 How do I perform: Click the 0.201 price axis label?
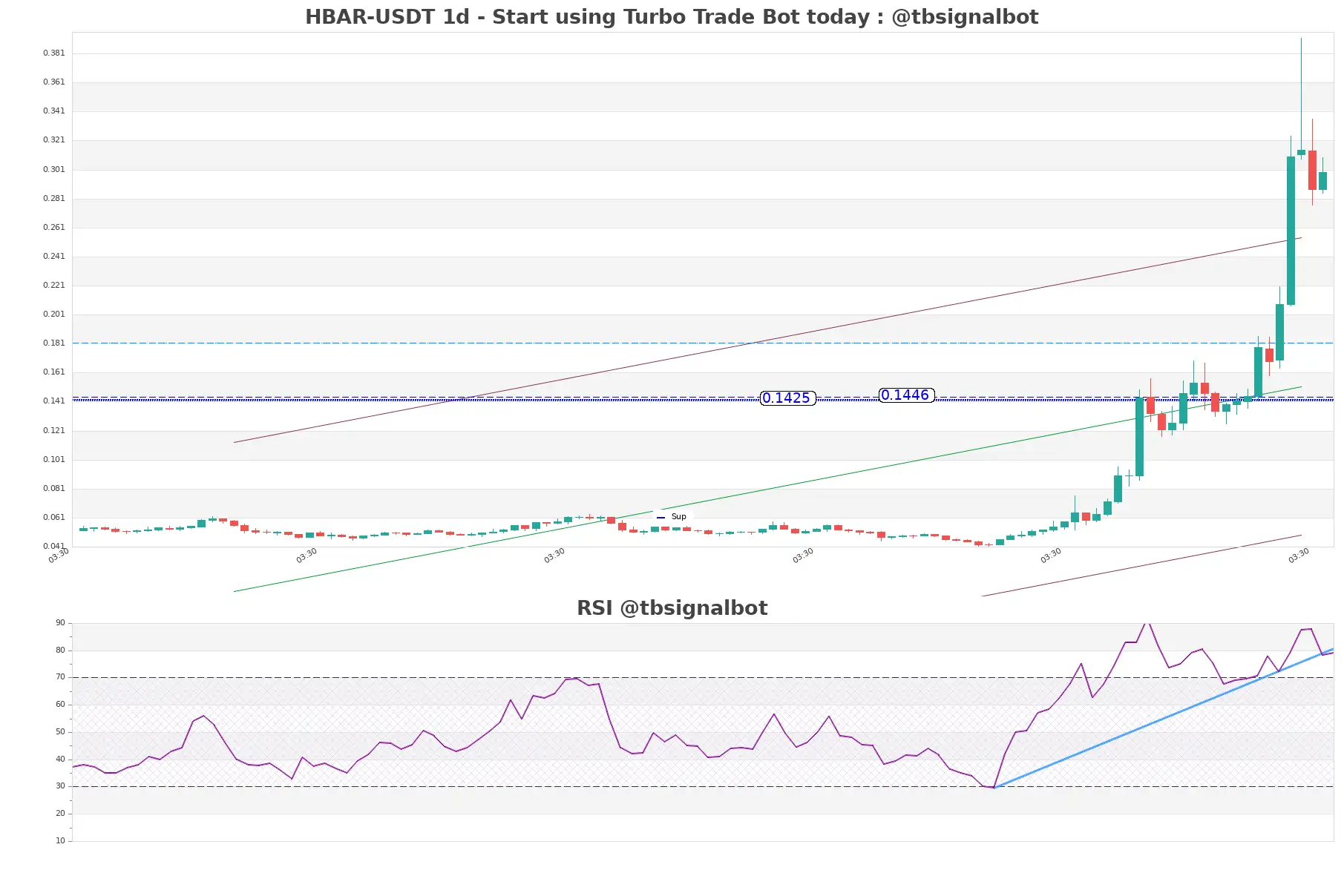(53, 314)
